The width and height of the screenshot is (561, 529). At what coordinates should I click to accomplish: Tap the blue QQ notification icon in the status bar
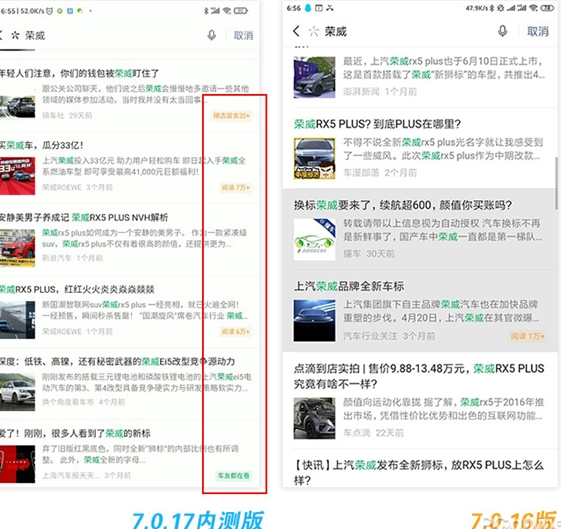point(308,8)
